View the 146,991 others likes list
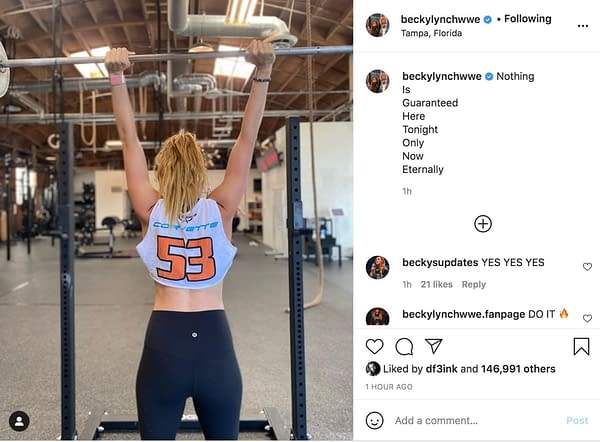600x442 pixels. 518,369
